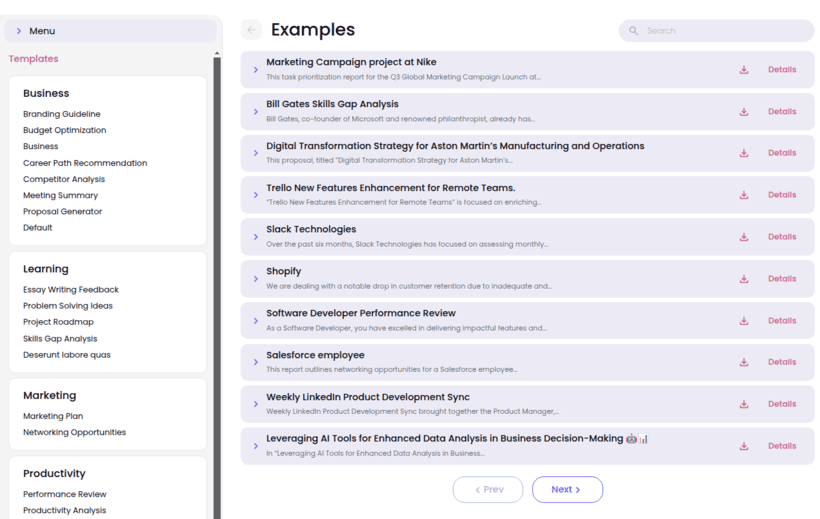Open Details for Leveraging AI Tools example
The height and width of the screenshot is (519, 820).
pyautogui.click(x=782, y=446)
